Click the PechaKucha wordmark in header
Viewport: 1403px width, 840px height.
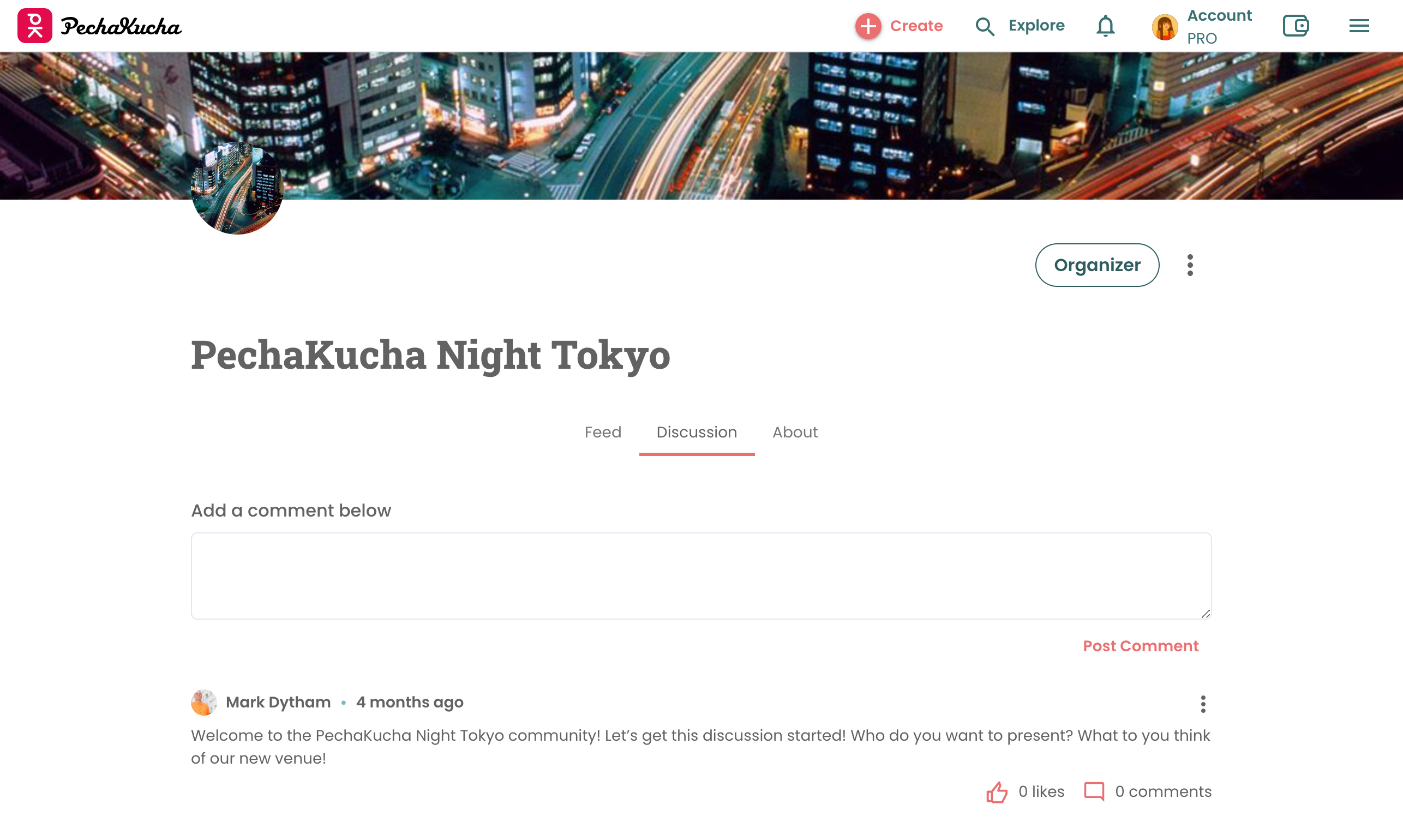pos(121,27)
